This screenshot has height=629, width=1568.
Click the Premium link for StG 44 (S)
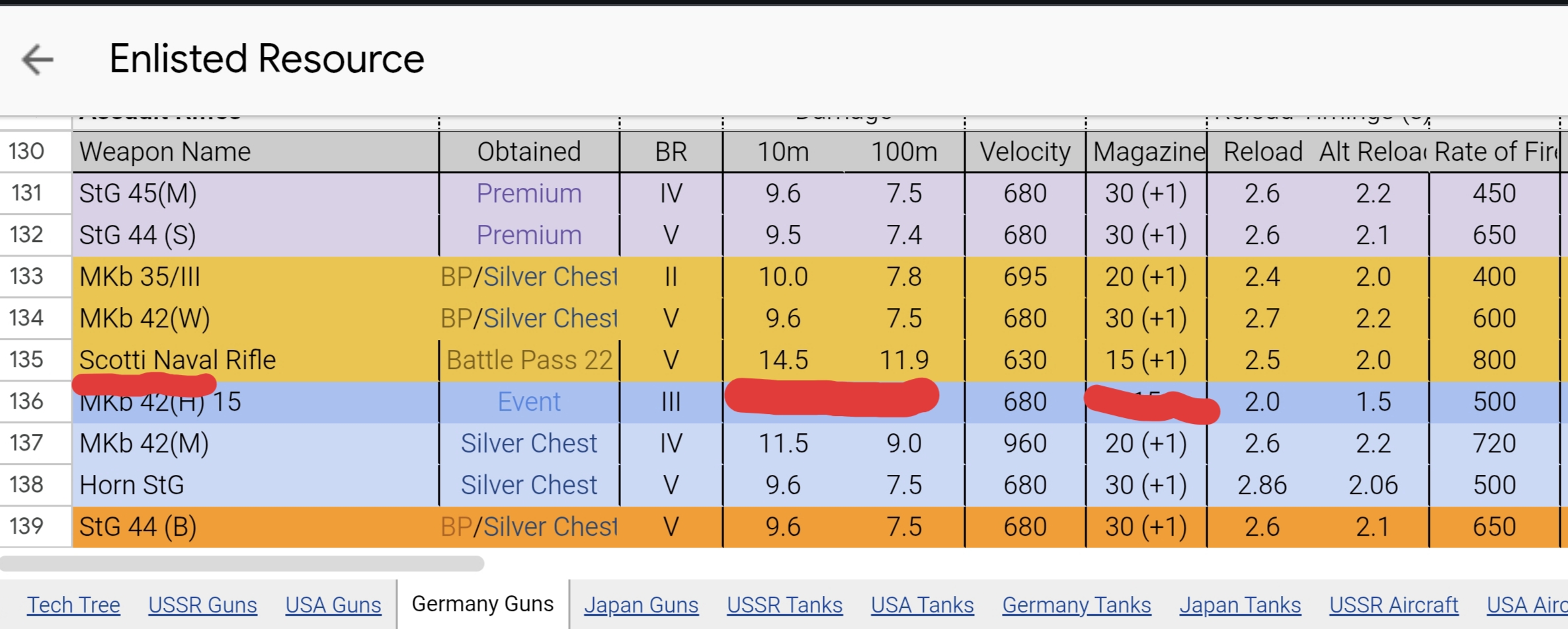point(529,235)
